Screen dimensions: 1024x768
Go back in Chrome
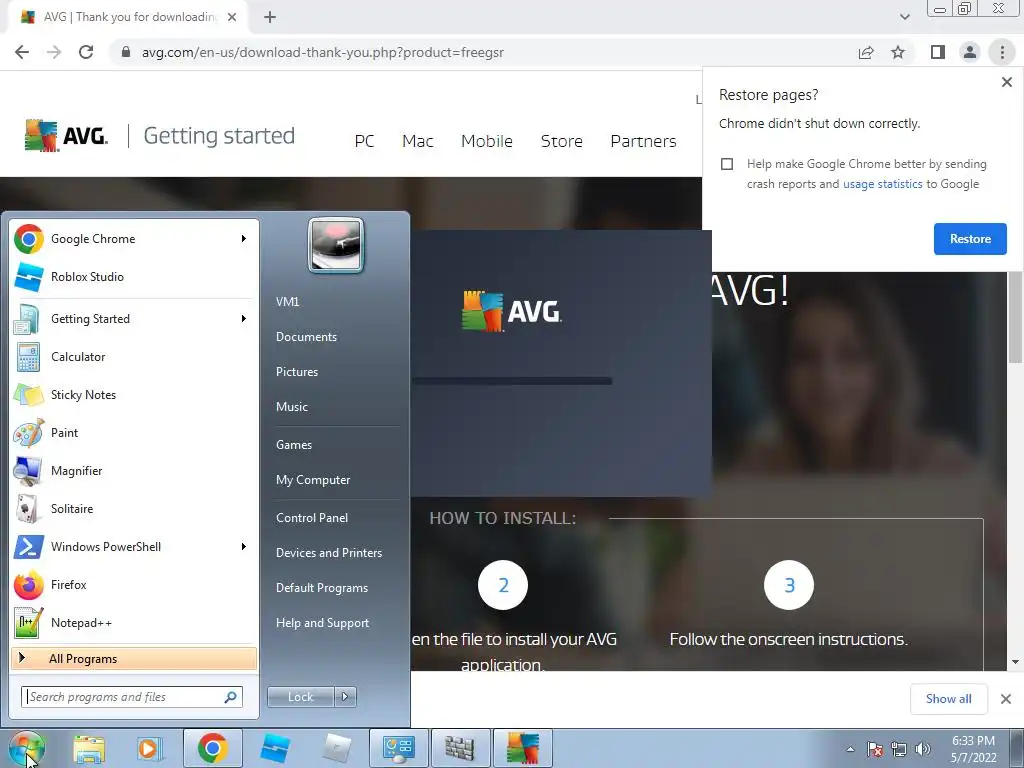[x=22, y=52]
